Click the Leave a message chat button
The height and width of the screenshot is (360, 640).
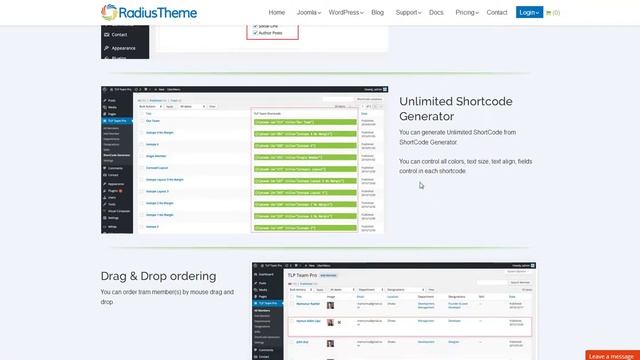pos(612,356)
